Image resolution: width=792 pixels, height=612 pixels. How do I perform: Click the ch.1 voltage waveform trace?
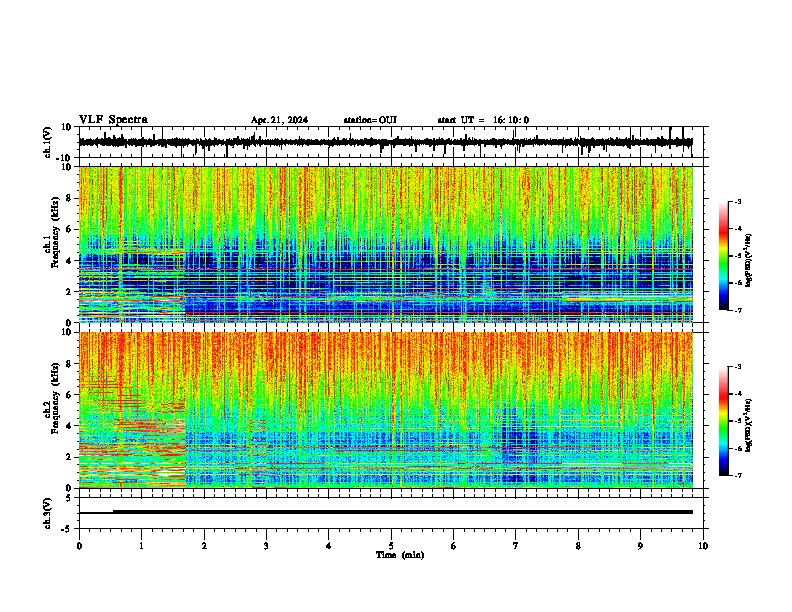pyautogui.click(x=385, y=142)
